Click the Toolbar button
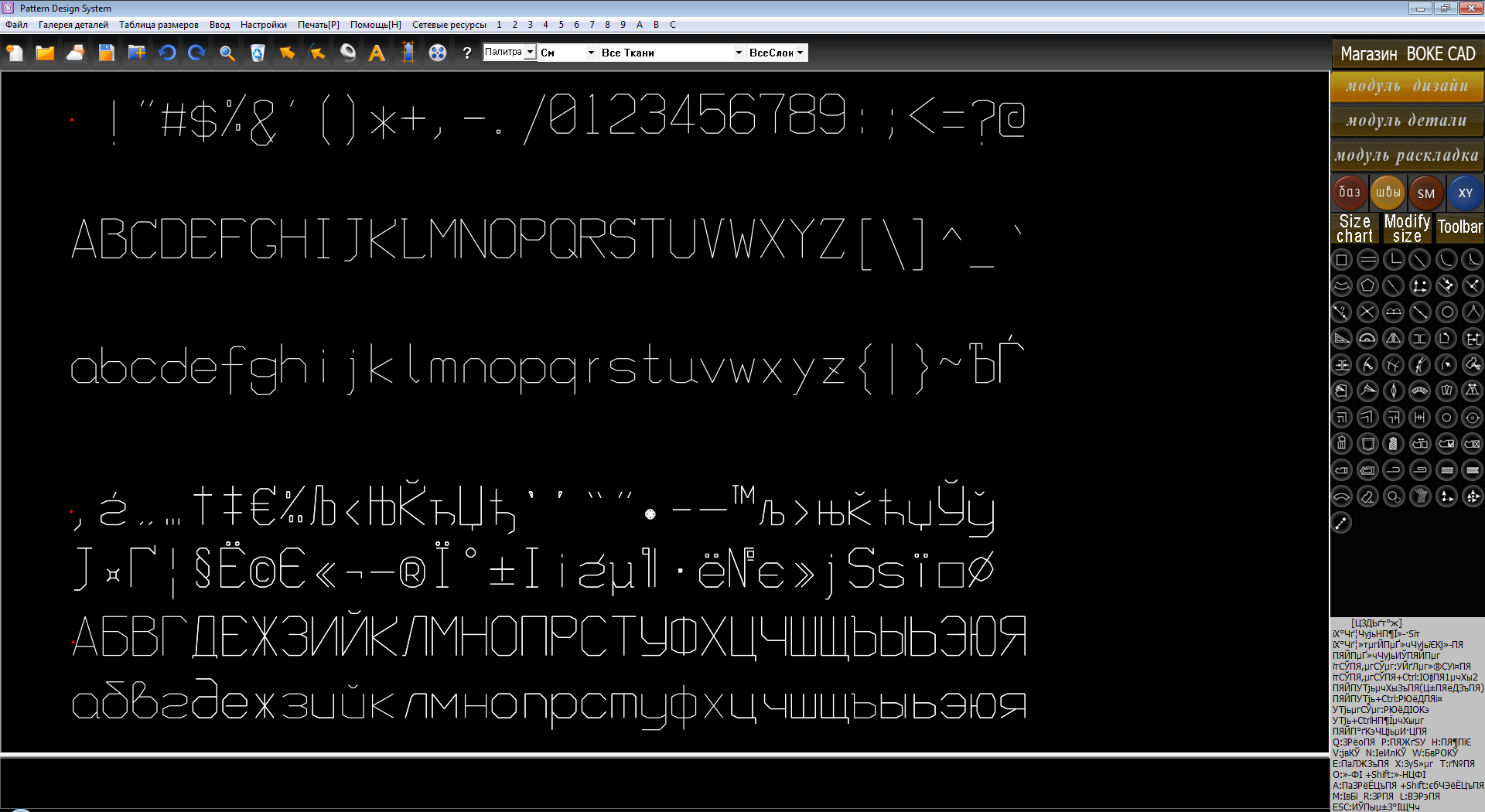Screen dimensions: 1485x812 (1460, 227)
